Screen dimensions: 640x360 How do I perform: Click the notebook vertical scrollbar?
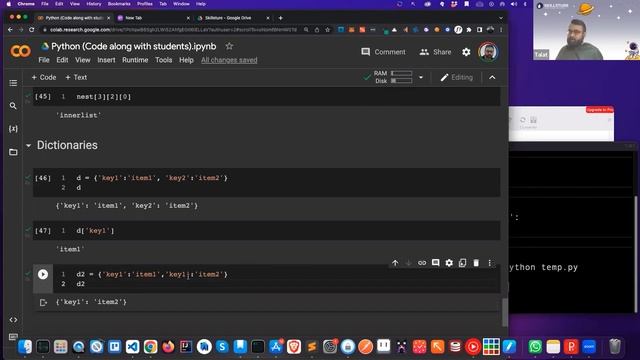coord(505,312)
